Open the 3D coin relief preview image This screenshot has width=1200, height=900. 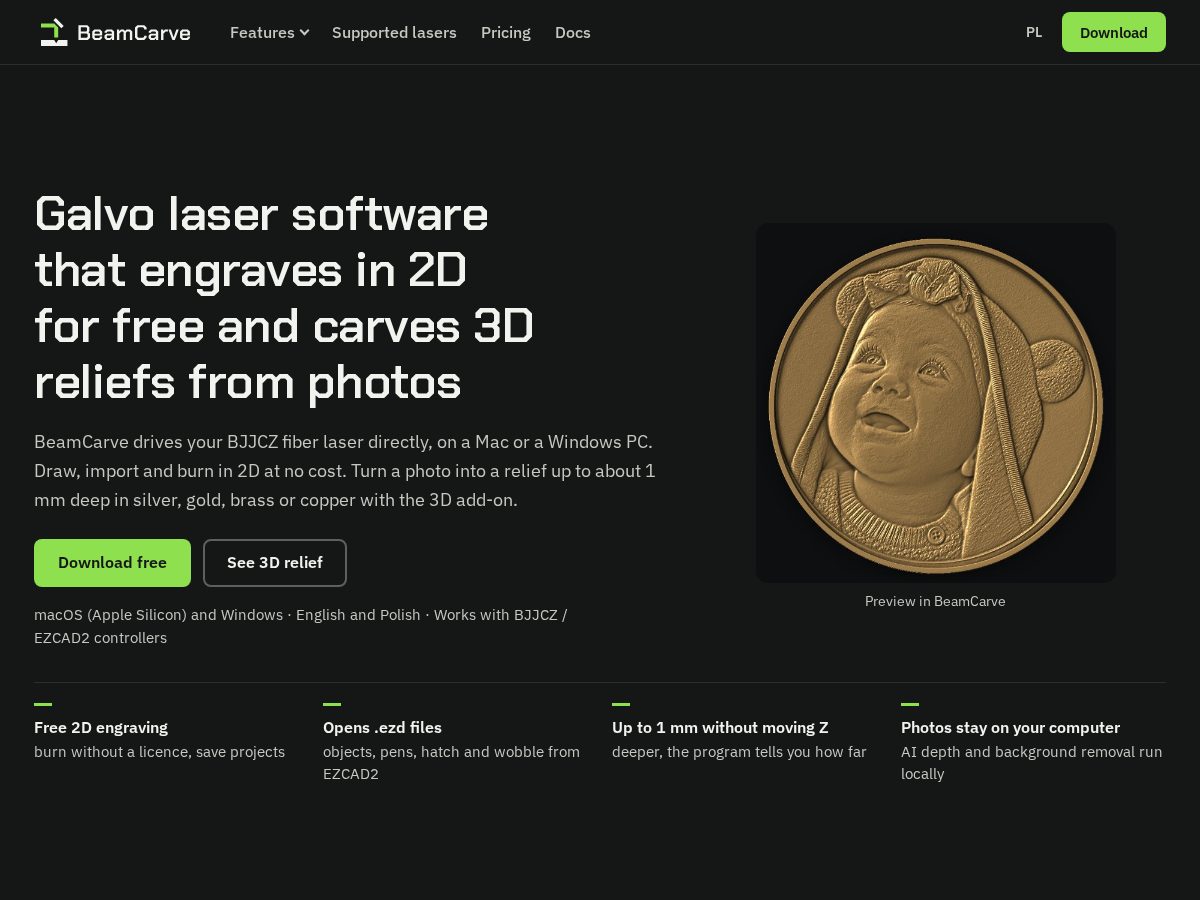(x=935, y=403)
